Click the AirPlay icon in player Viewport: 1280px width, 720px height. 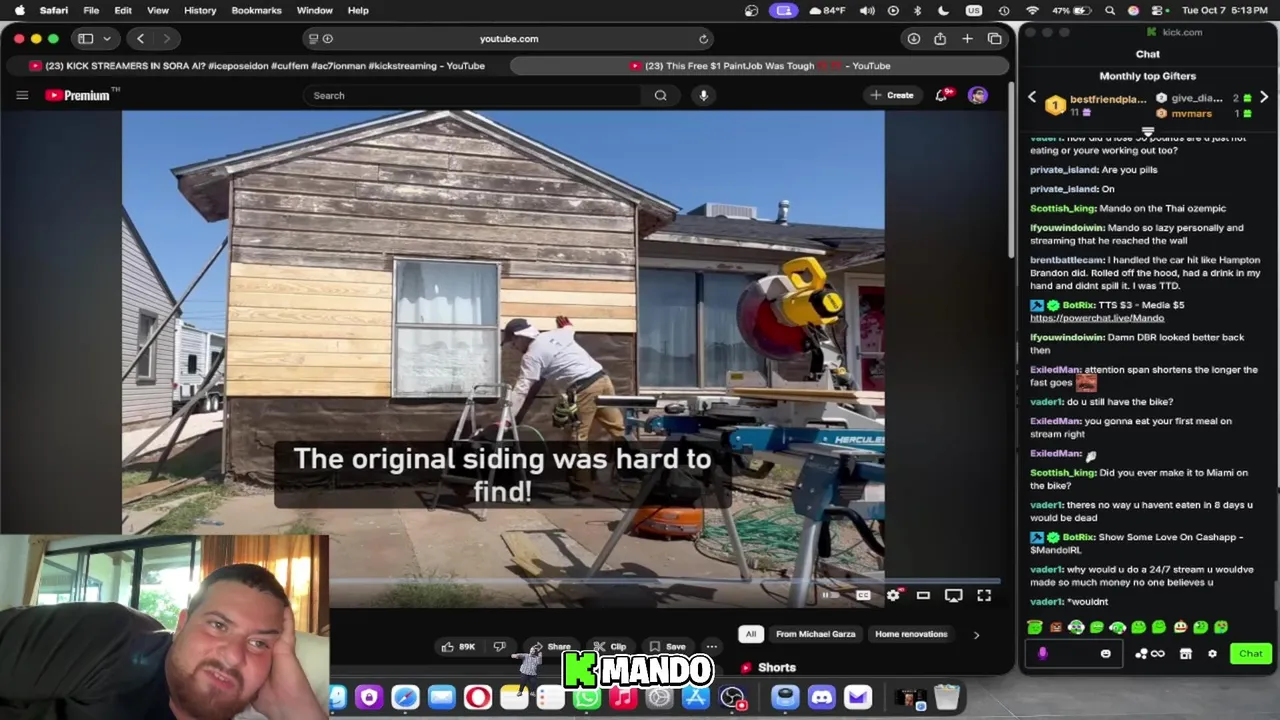[953, 595]
